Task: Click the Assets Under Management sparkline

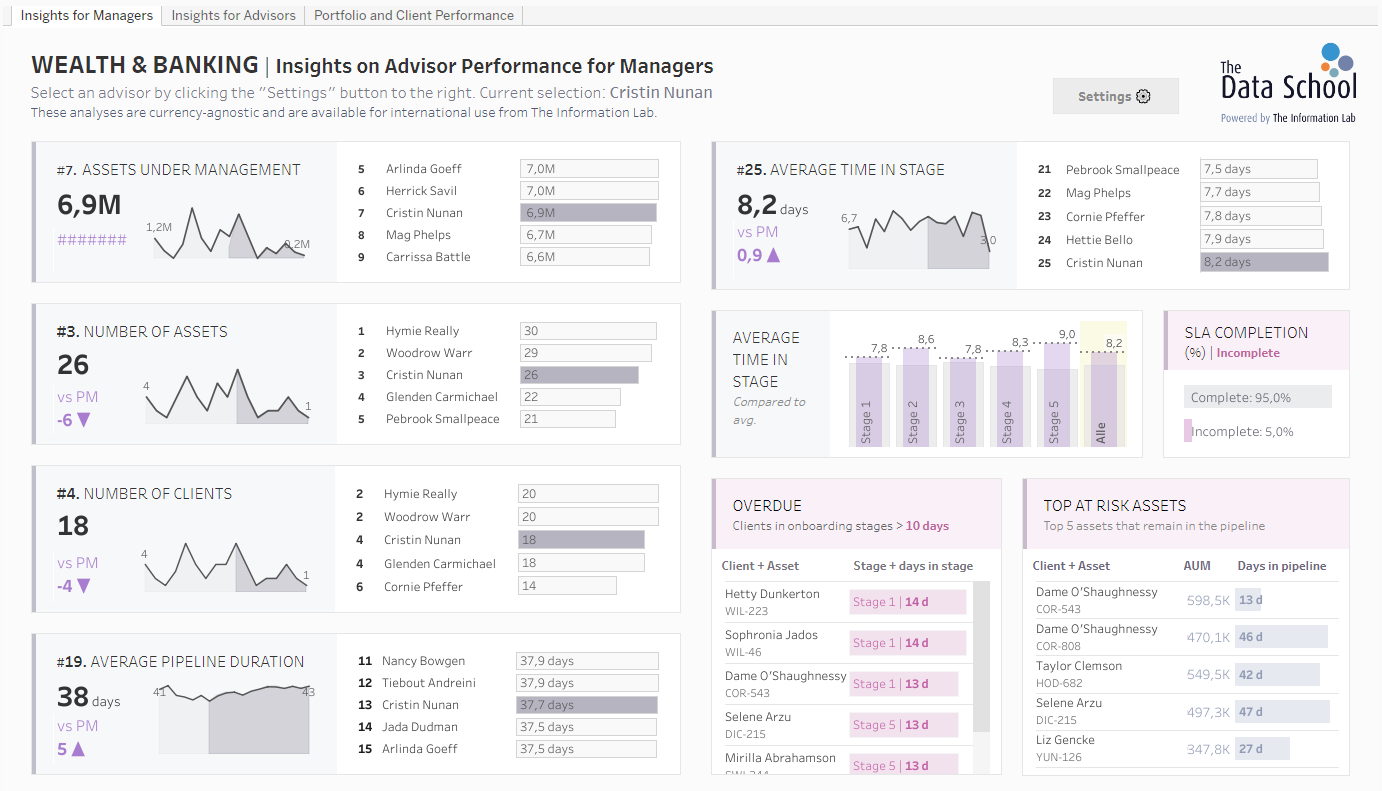Action: 229,233
